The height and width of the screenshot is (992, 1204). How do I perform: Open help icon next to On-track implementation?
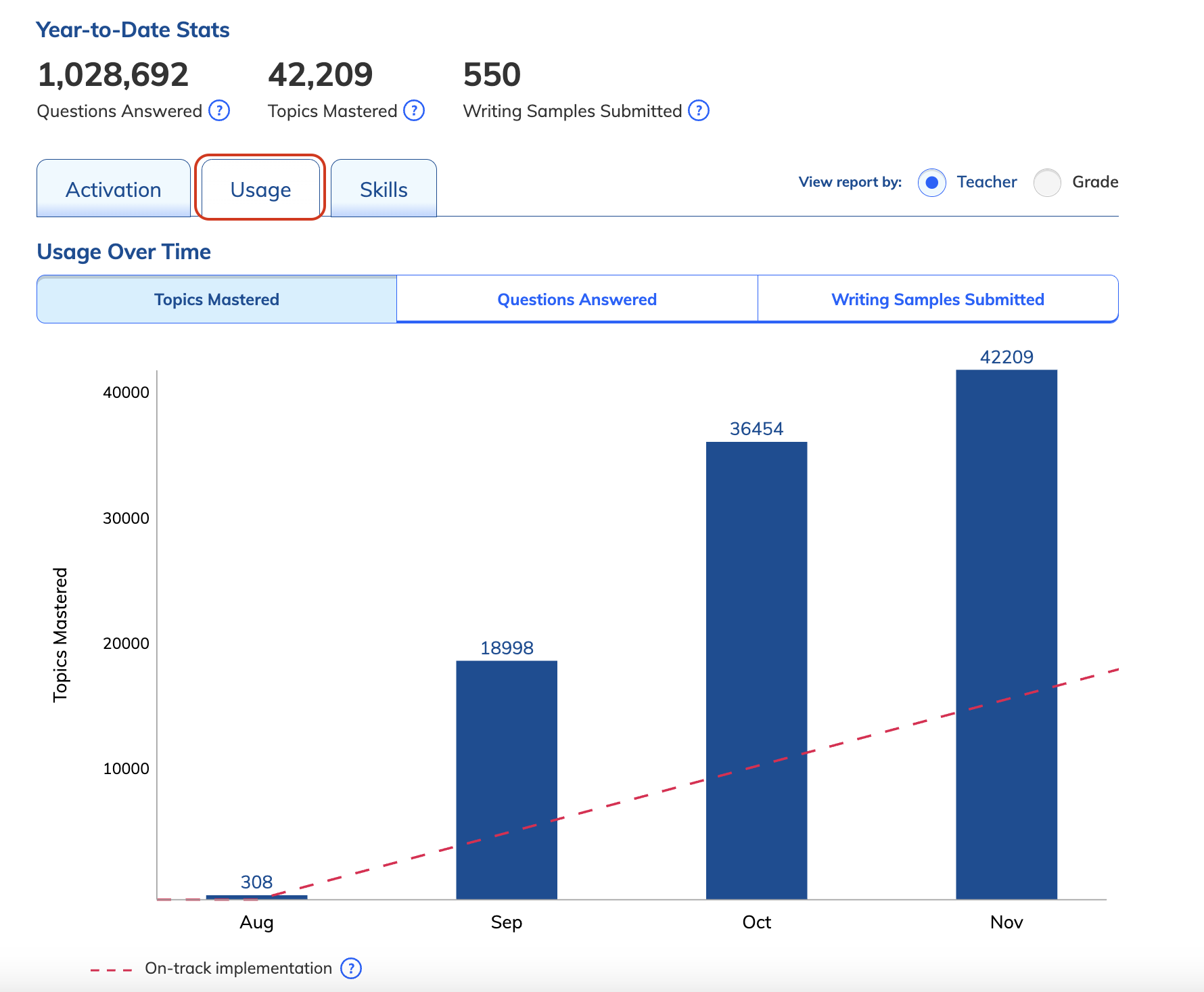pyautogui.click(x=351, y=968)
